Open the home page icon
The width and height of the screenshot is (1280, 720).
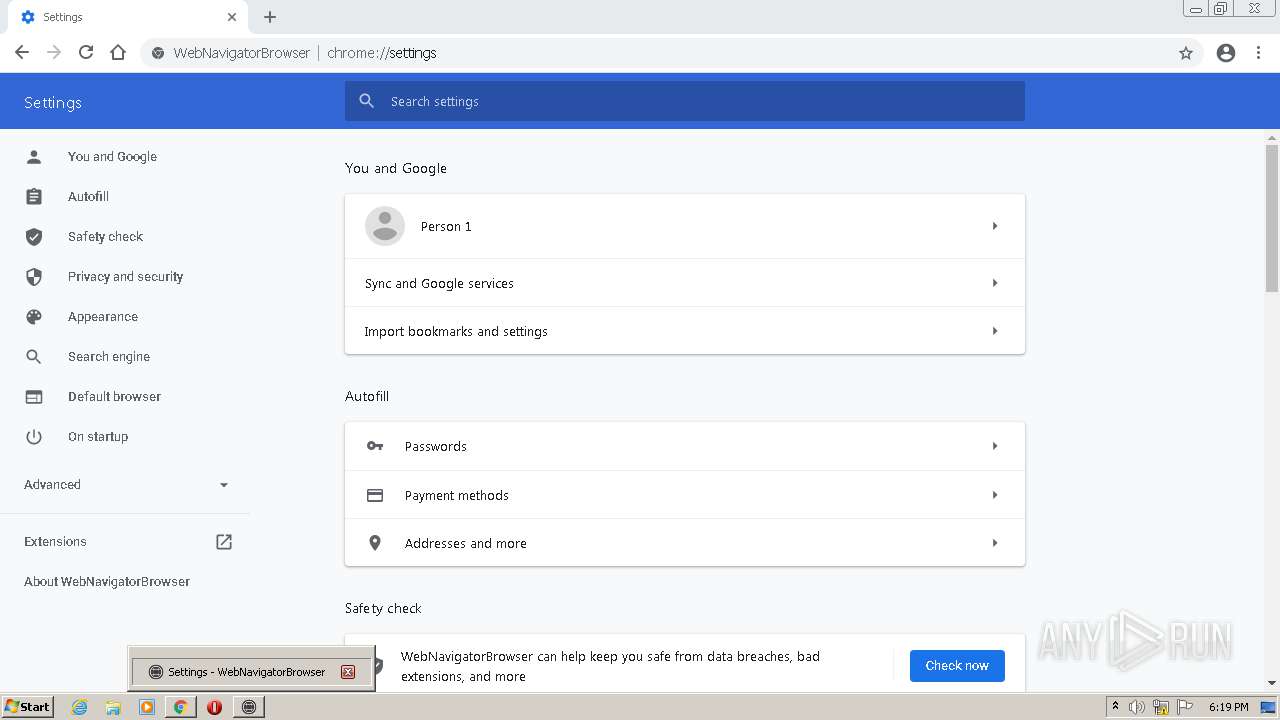click(x=118, y=53)
